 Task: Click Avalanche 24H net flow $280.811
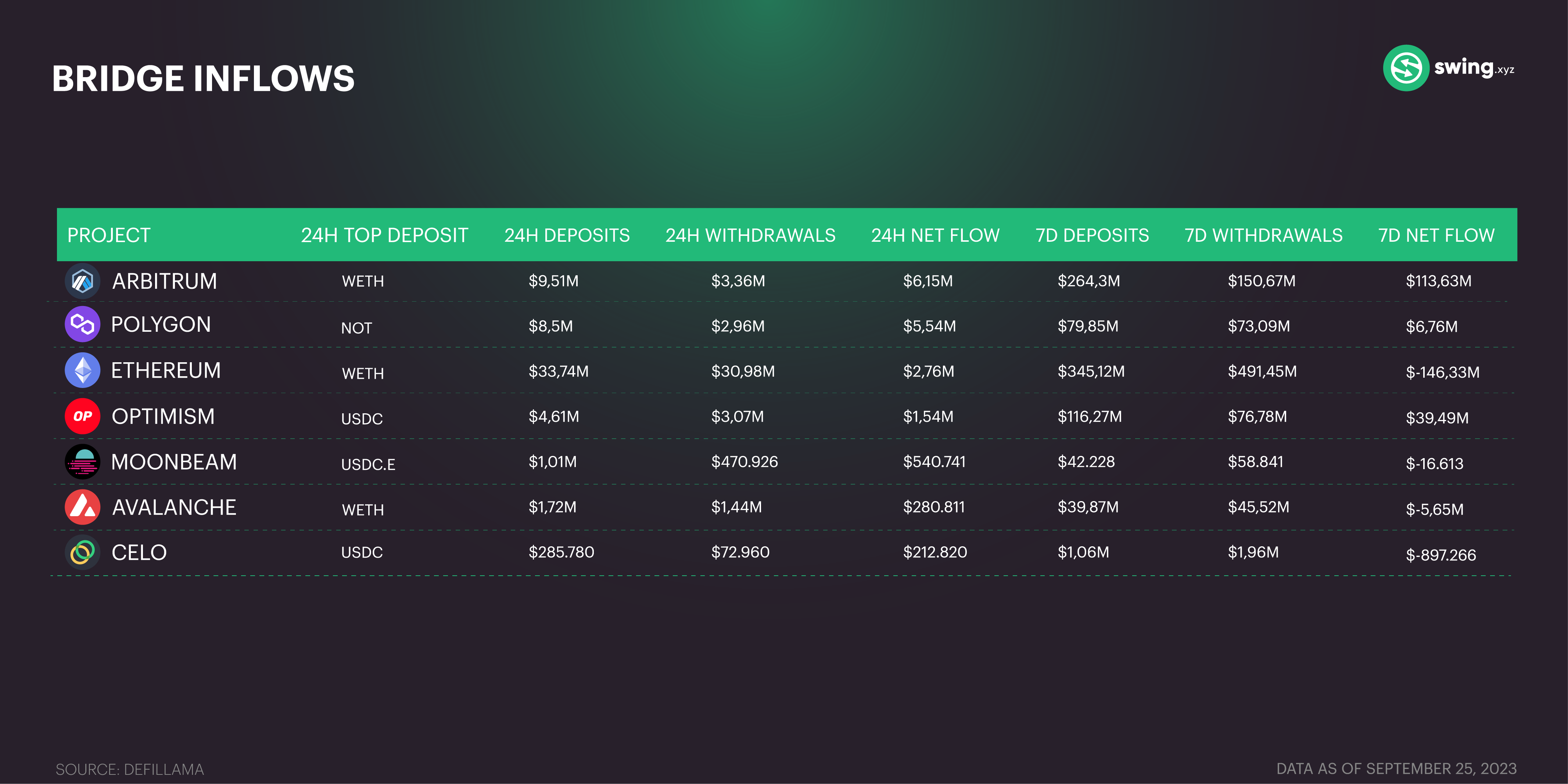coord(934,507)
